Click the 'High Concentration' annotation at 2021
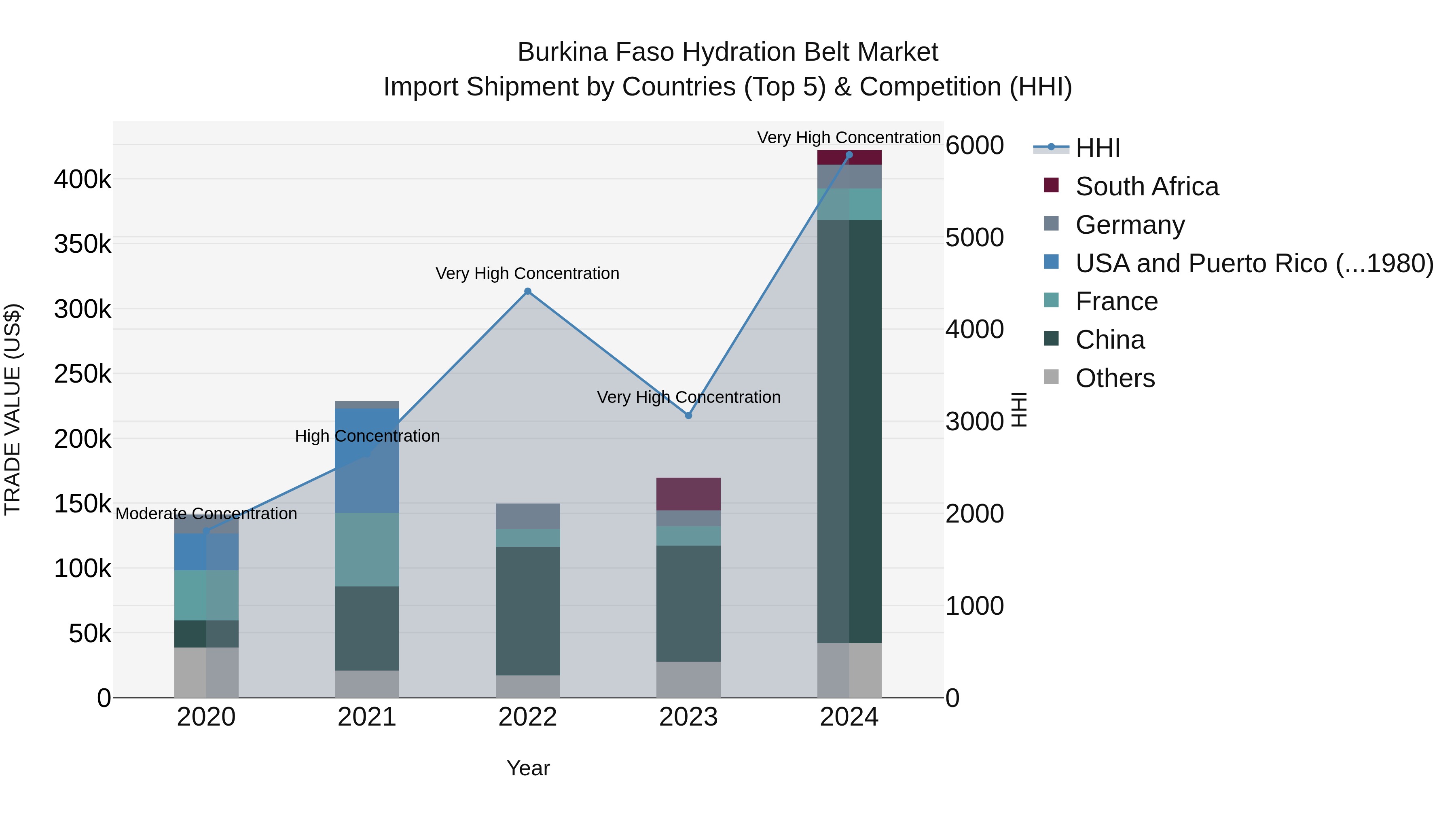Image resolution: width=1456 pixels, height=819 pixels. coord(367,436)
